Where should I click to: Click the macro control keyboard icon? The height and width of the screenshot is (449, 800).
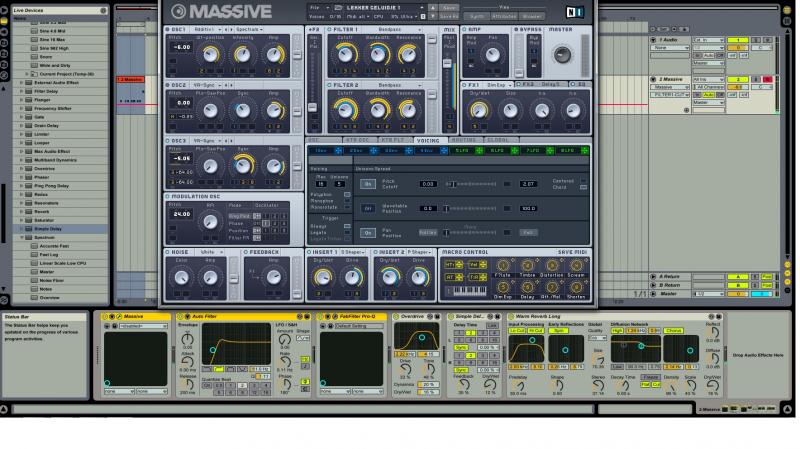click(x=466, y=291)
